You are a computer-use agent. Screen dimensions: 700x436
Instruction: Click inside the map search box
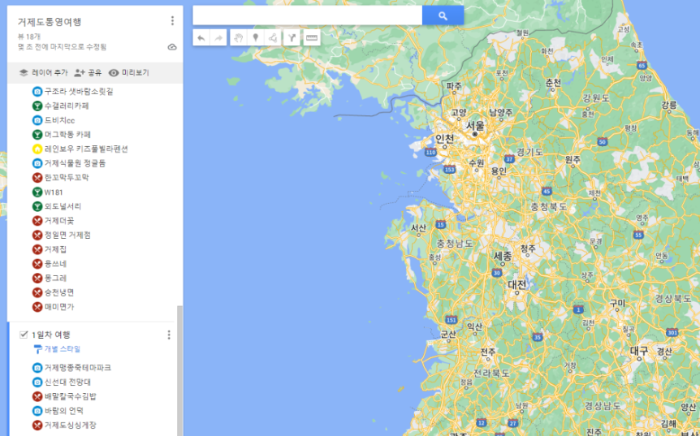coord(308,16)
